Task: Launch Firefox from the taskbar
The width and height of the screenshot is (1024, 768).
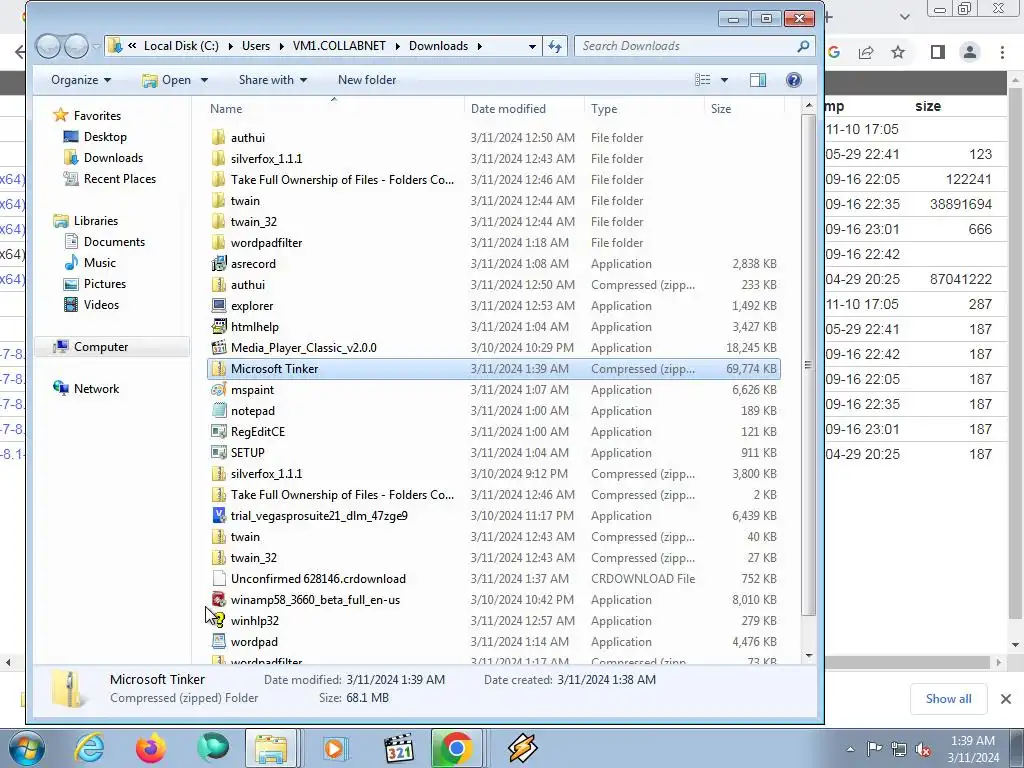Action: [150, 748]
